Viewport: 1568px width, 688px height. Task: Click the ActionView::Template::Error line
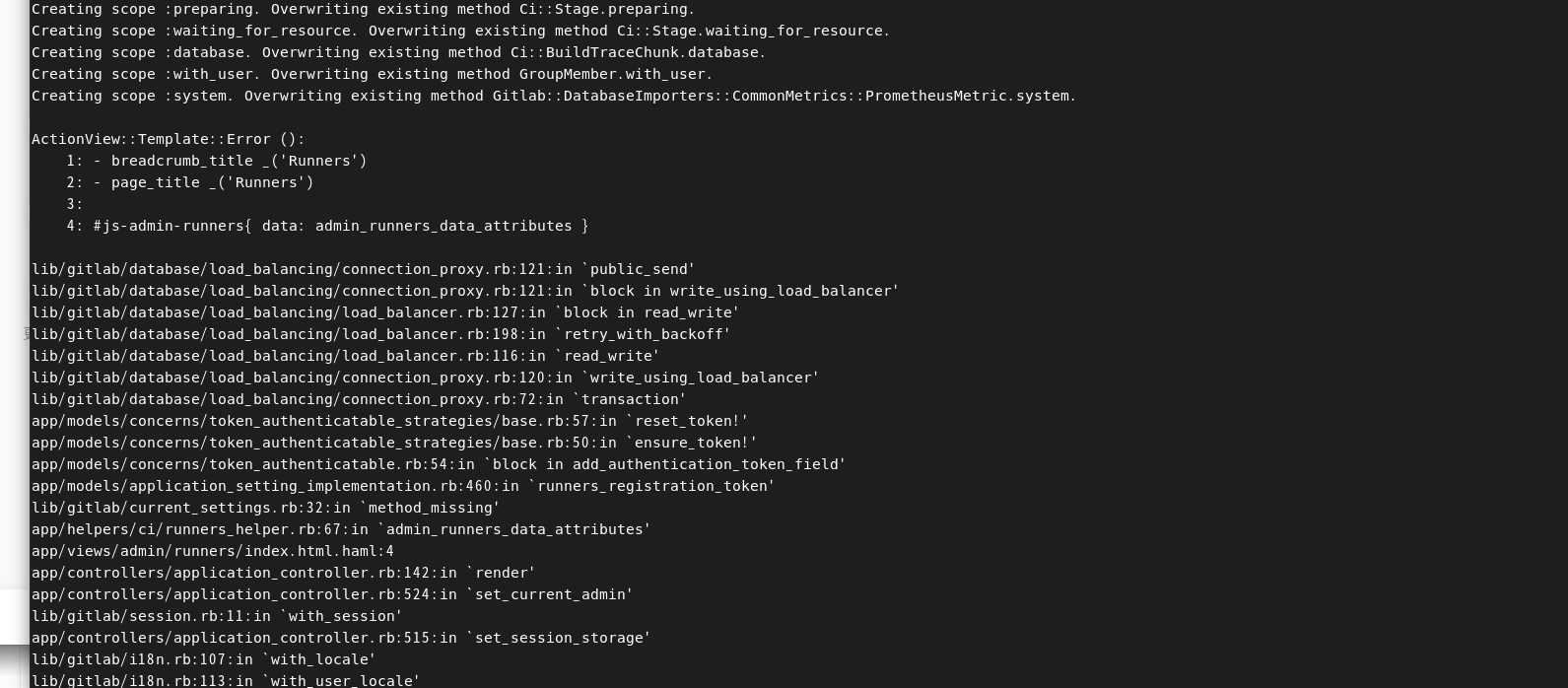169,139
